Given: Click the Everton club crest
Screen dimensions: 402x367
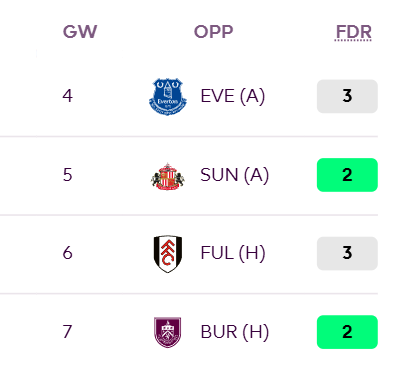Looking at the screenshot, I should 168,97.
